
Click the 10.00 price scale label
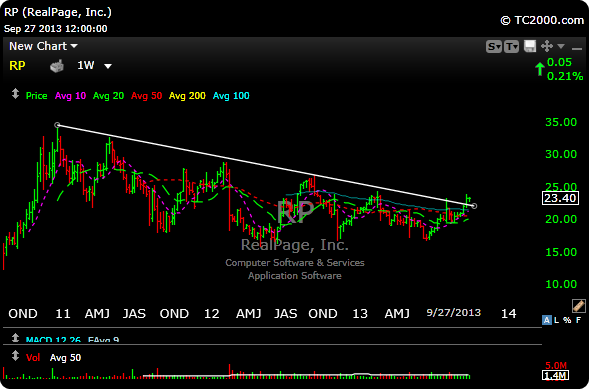pyautogui.click(x=561, y=284)
